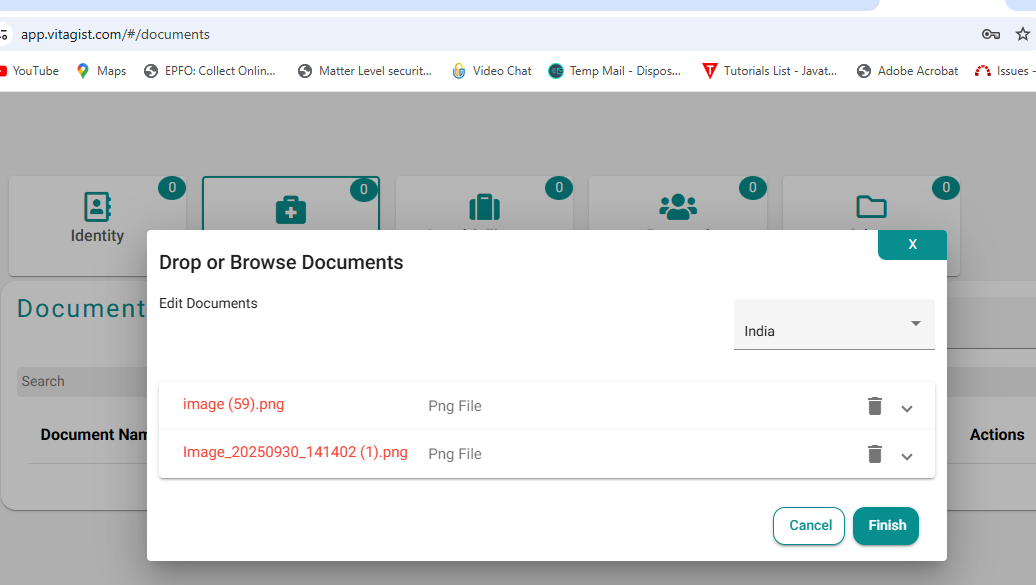The image size is (1036, 585).
Task: Open the YouTube bookmark
Action: coord(30,71)
